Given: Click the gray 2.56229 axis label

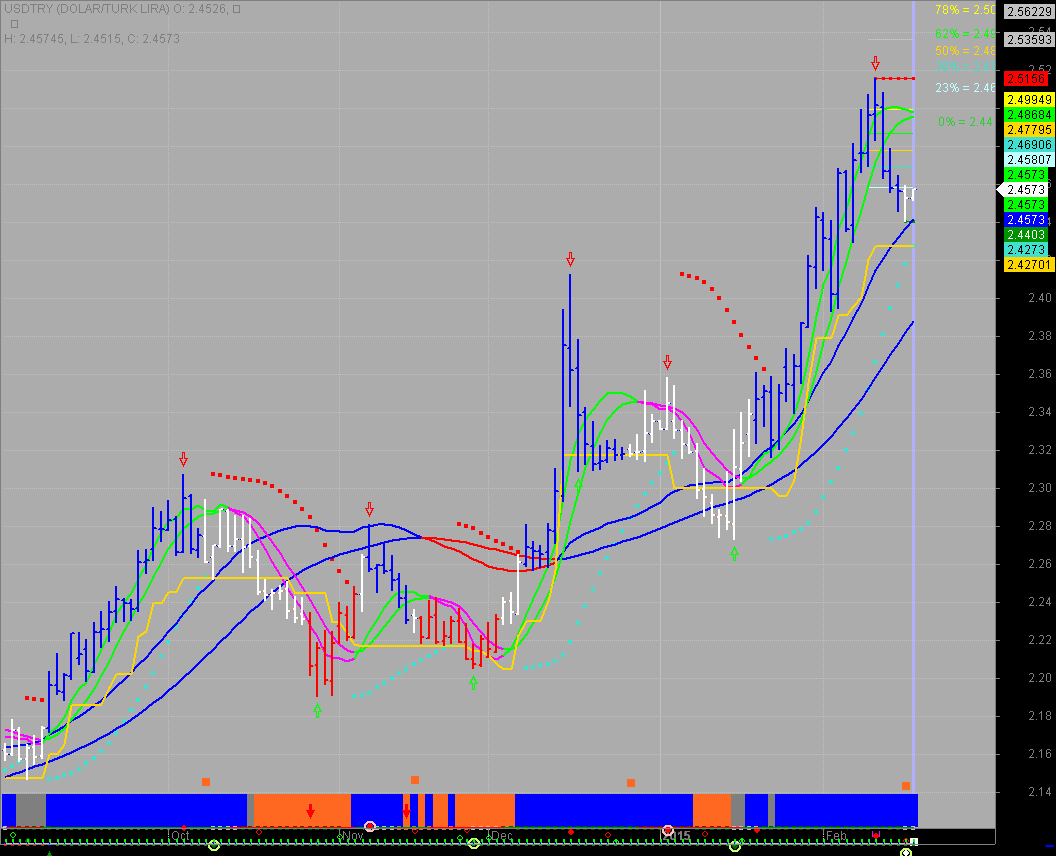Looking at the screenshot, I should coord(1026,10).
